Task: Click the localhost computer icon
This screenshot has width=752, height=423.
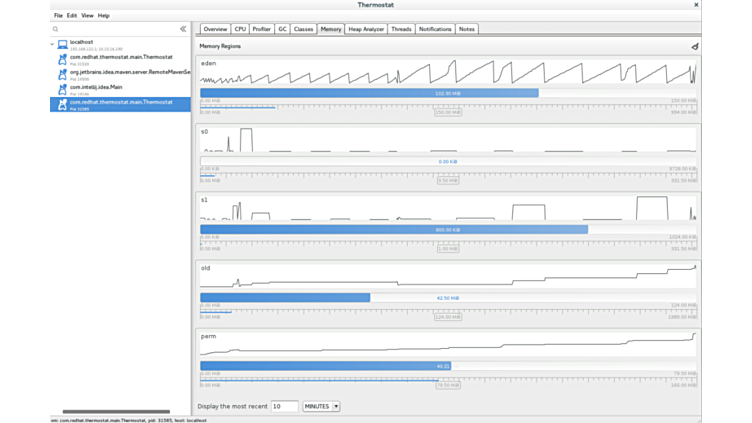Action: tap(62, 45)
